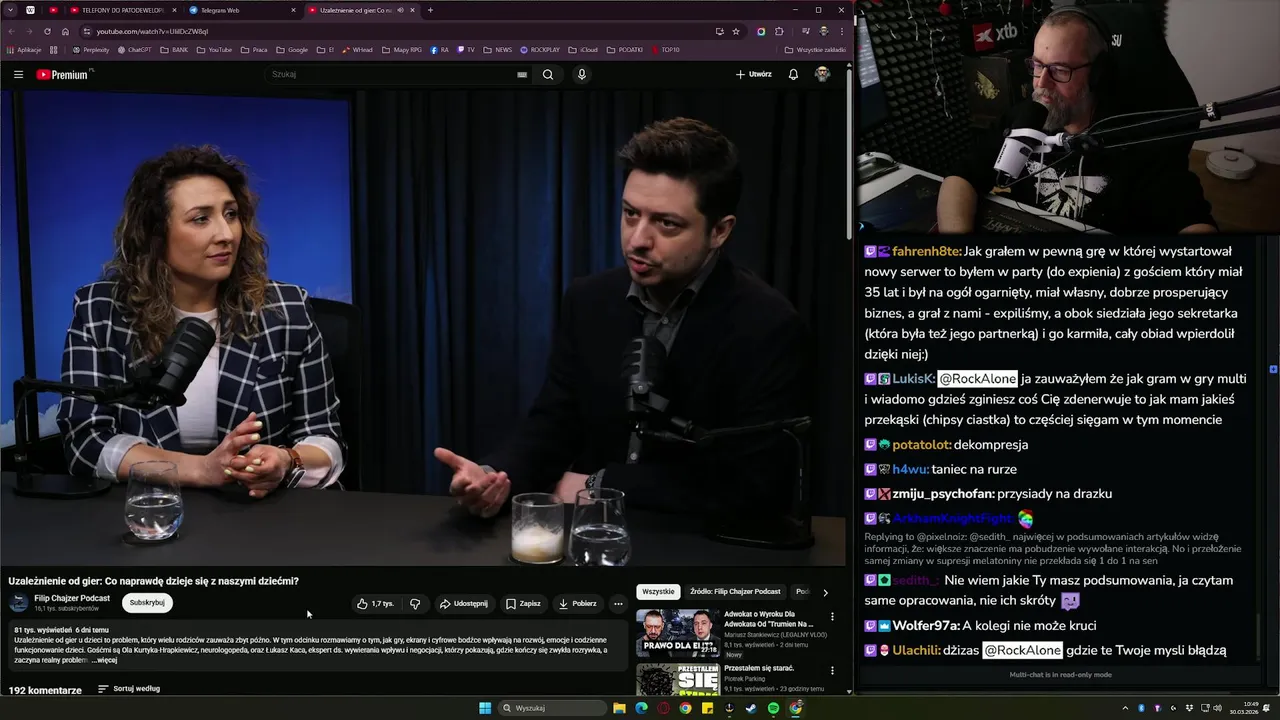Start voice search with microphone icon
1280x720 pixels.
point(581,74)
